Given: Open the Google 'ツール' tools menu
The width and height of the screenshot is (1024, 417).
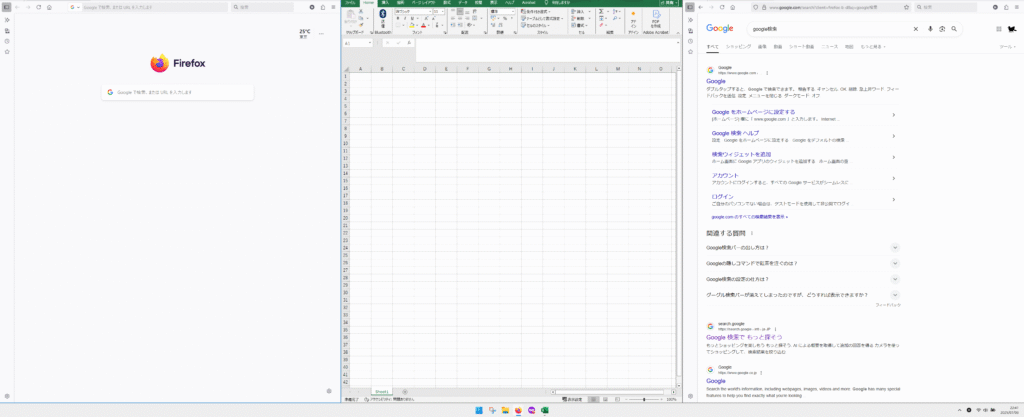Looking at the screenshot, I should point(1007,47).
